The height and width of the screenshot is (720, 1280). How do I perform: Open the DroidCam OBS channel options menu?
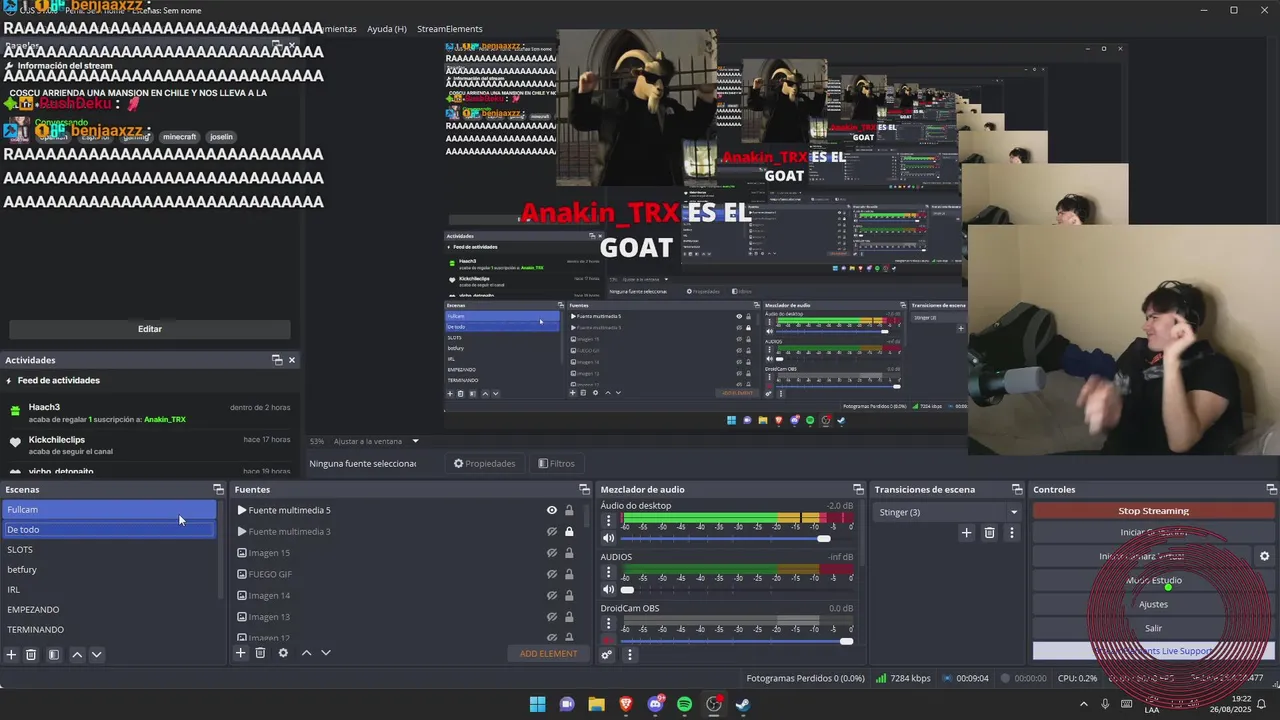click(608, 624)
